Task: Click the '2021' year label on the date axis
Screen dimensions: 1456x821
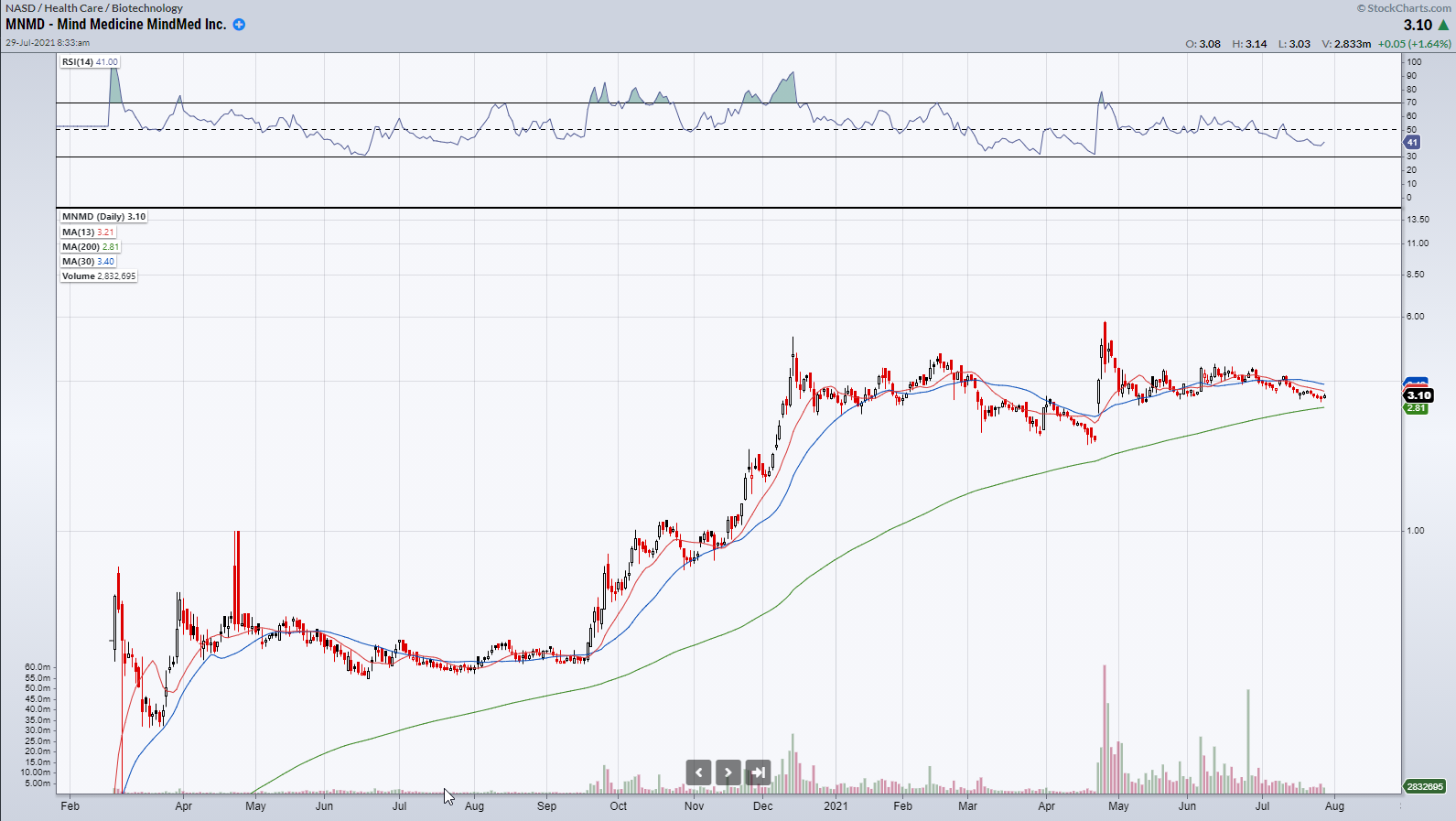Action: click(836, 806)
